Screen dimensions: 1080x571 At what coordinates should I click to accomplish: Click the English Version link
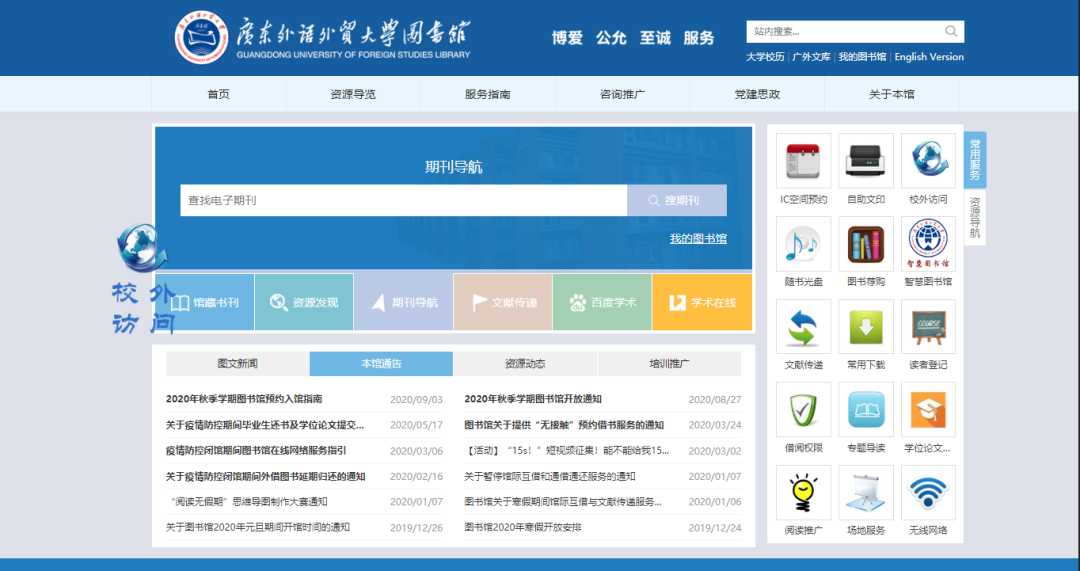929,57
